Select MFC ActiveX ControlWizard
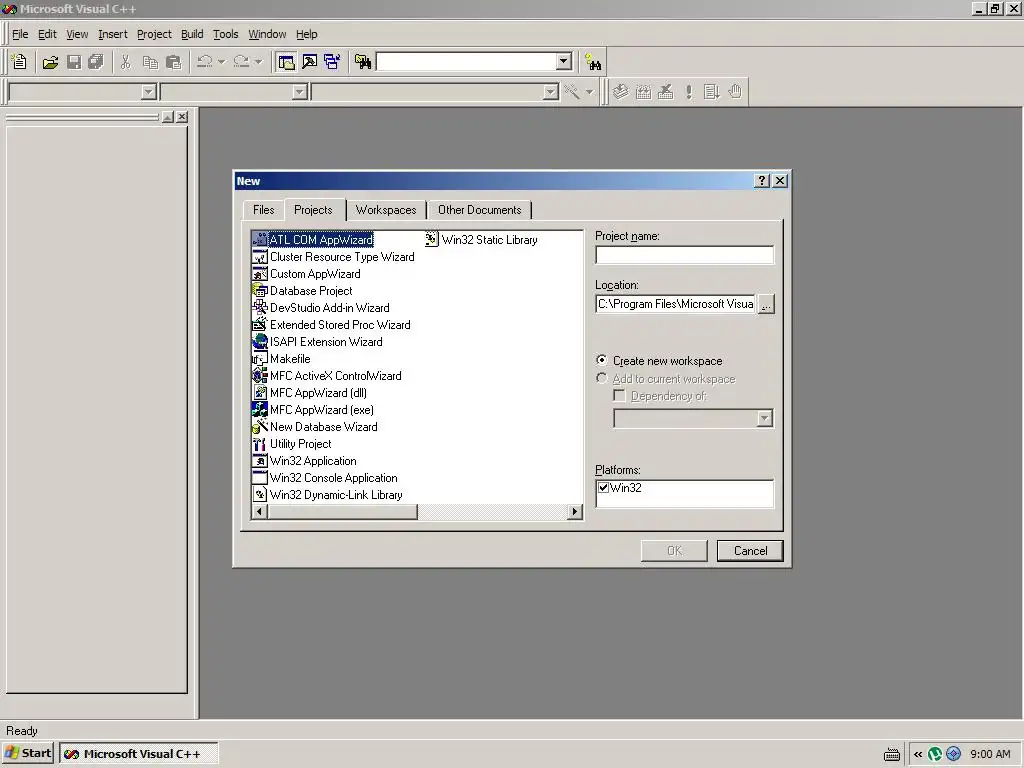The image size is (1024, 768). (x=327, y=376)
